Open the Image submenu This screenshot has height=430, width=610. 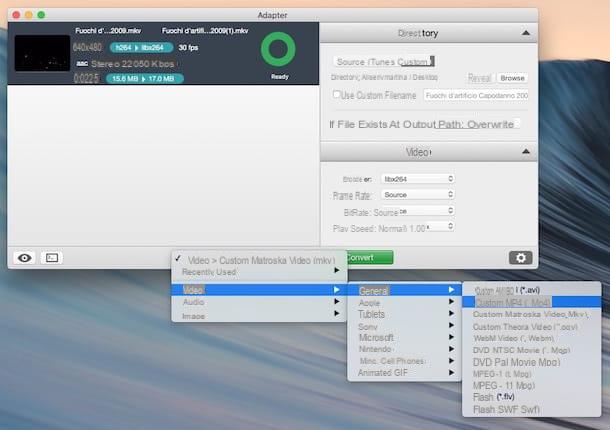(259, 316)
